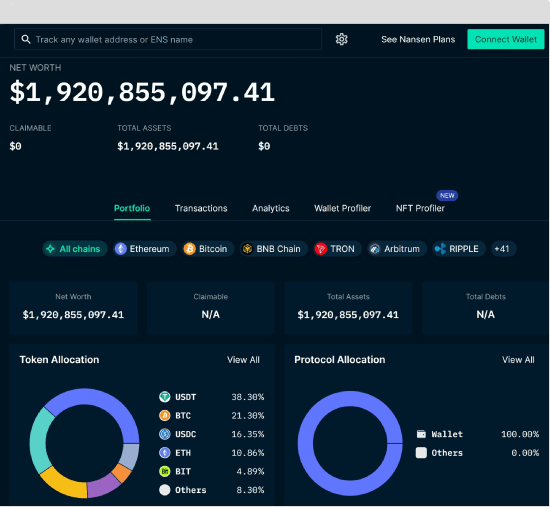Switch to the Portfolio tab

(132, 208)
